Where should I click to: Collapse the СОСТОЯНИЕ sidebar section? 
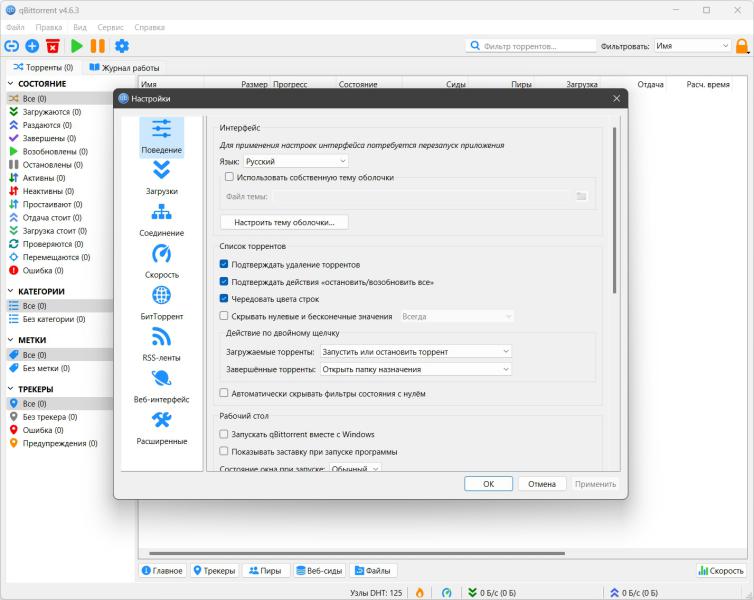11,83
